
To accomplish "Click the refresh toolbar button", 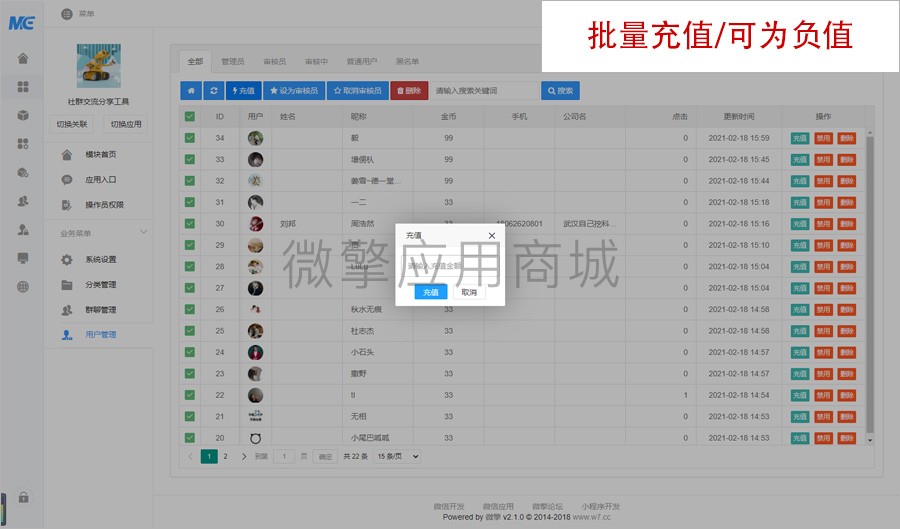I will coord(214,91).
